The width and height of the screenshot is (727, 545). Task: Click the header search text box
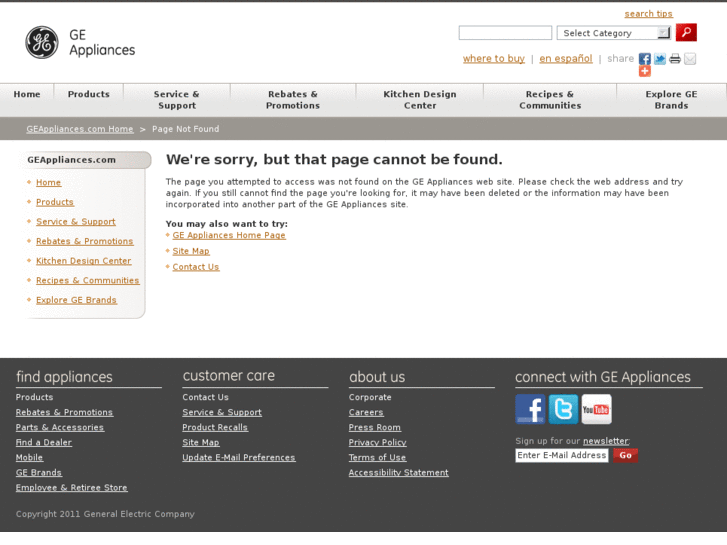click(x=505, y=33)
